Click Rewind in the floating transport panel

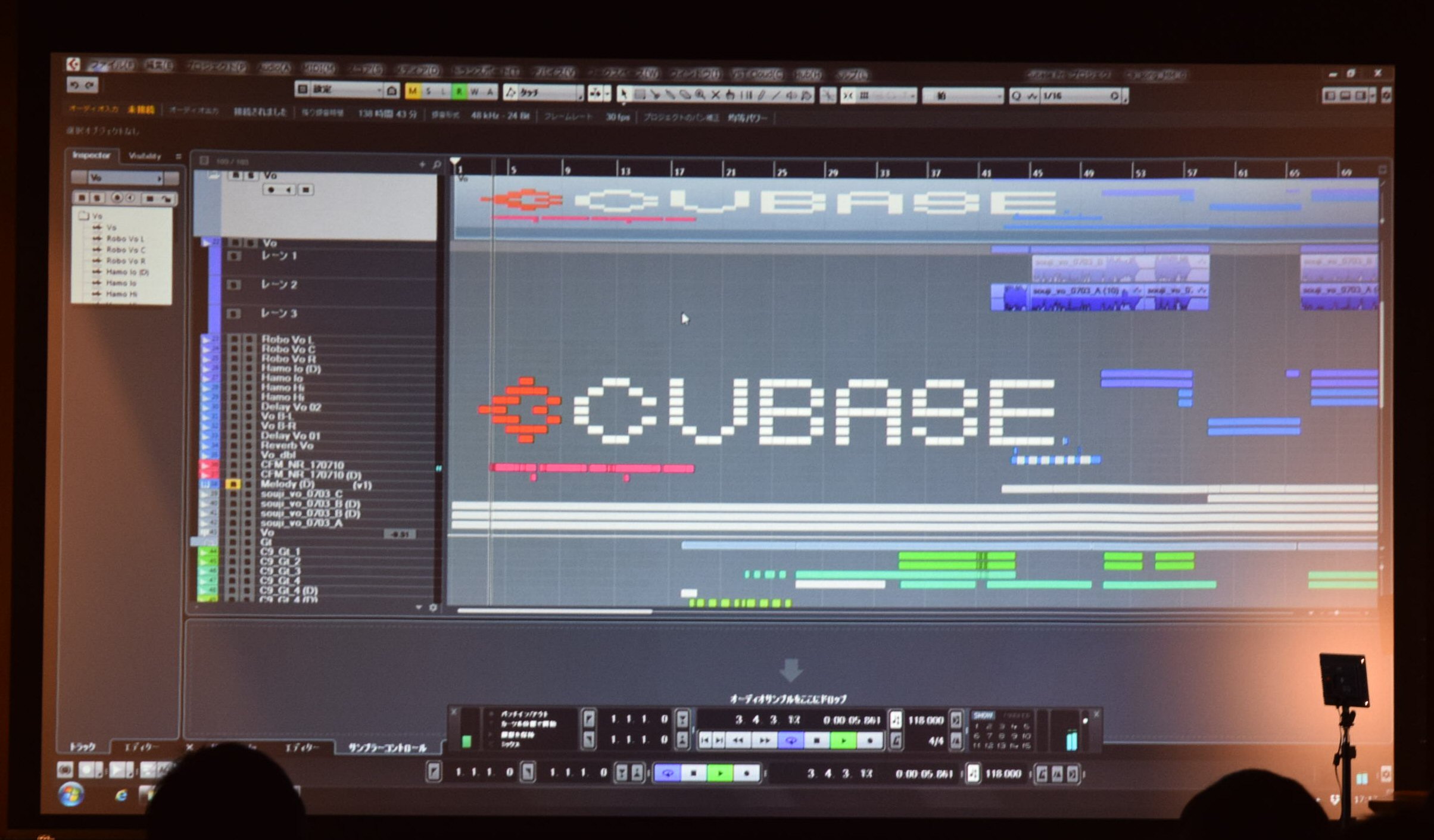738,740
